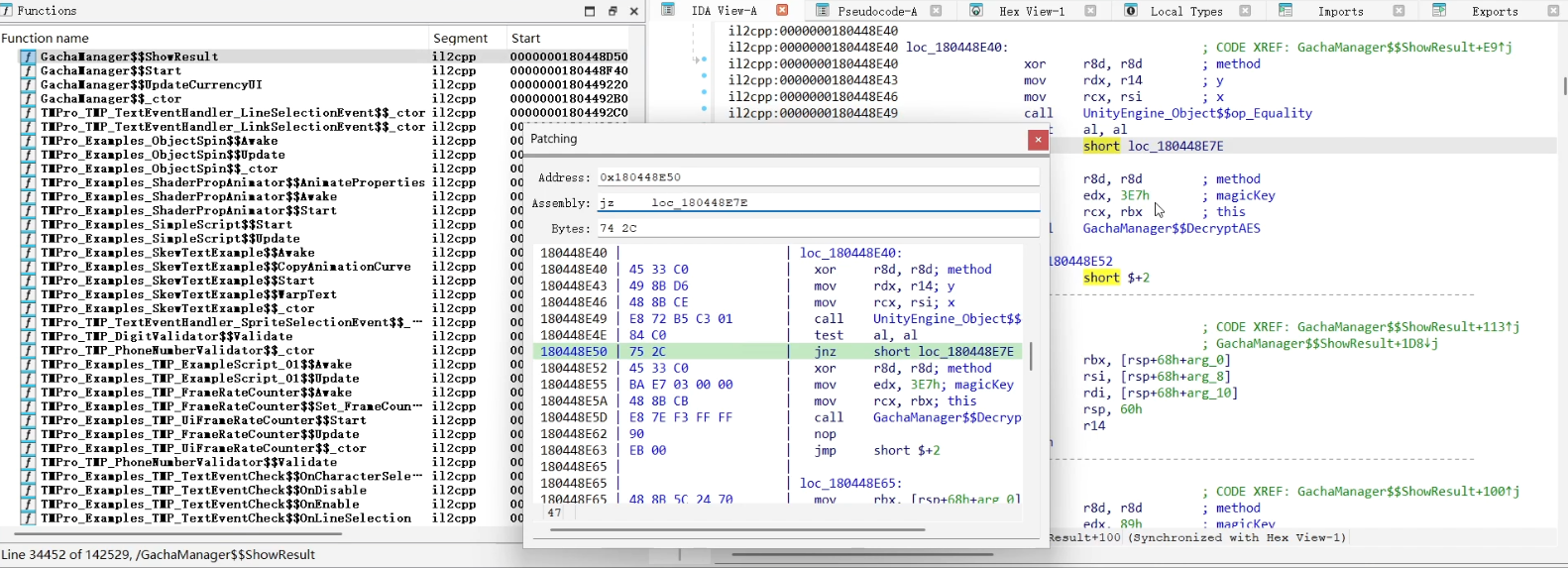
Task: Close the Pseudocode-A tab
Action: coord(936,11)
